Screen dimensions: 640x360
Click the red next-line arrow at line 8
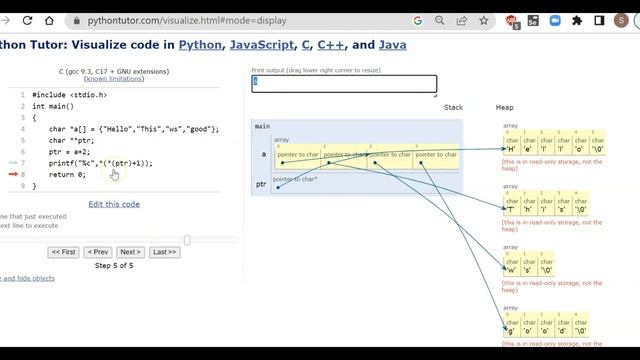(x=13, y=174)
